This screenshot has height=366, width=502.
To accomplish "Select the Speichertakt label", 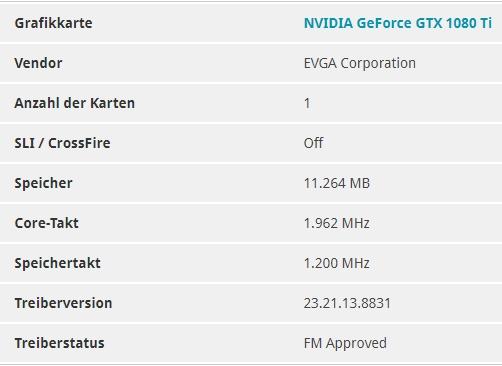I will (x=57, y=263).
